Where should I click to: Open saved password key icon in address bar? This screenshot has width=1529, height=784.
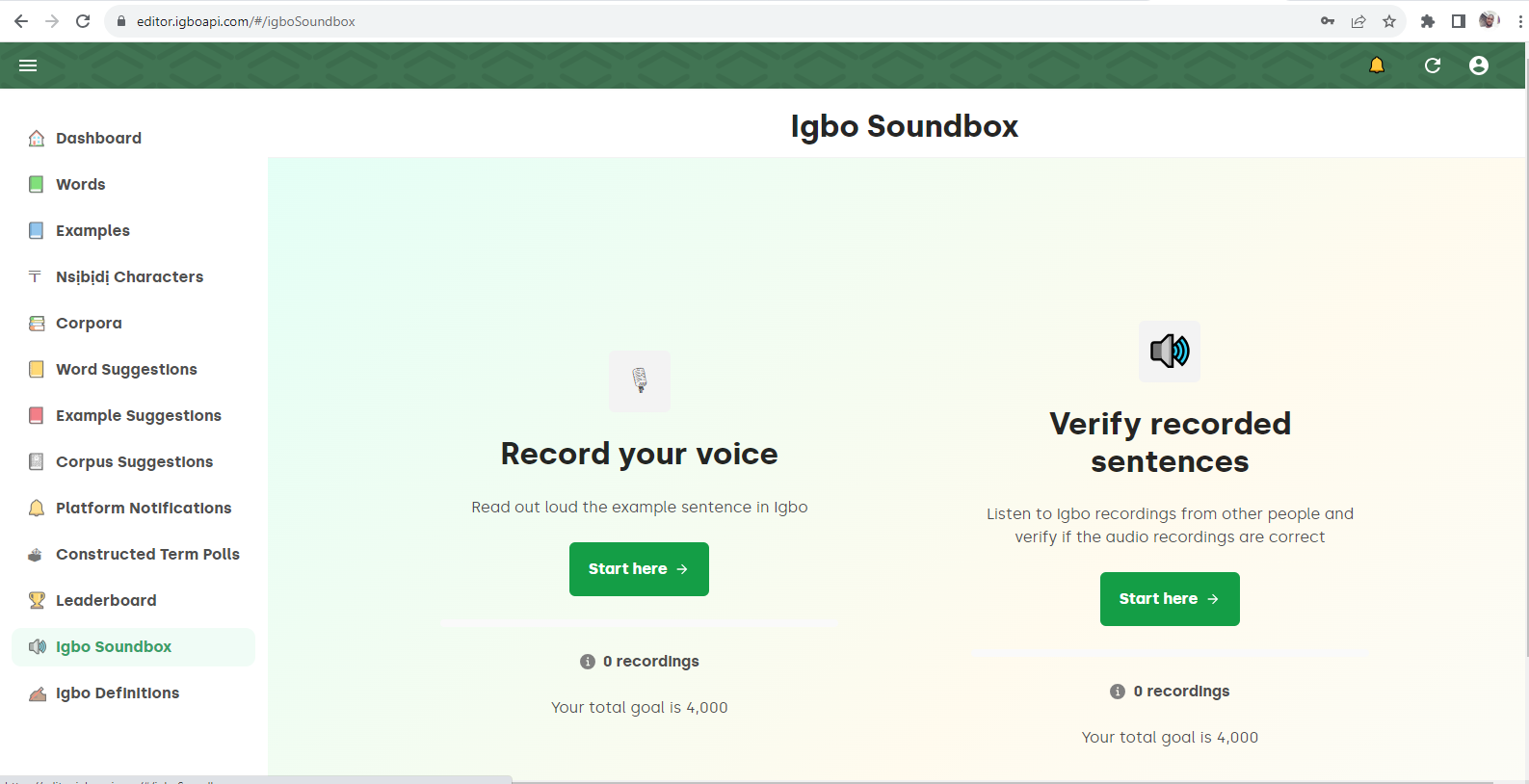tap(1328, 21)
